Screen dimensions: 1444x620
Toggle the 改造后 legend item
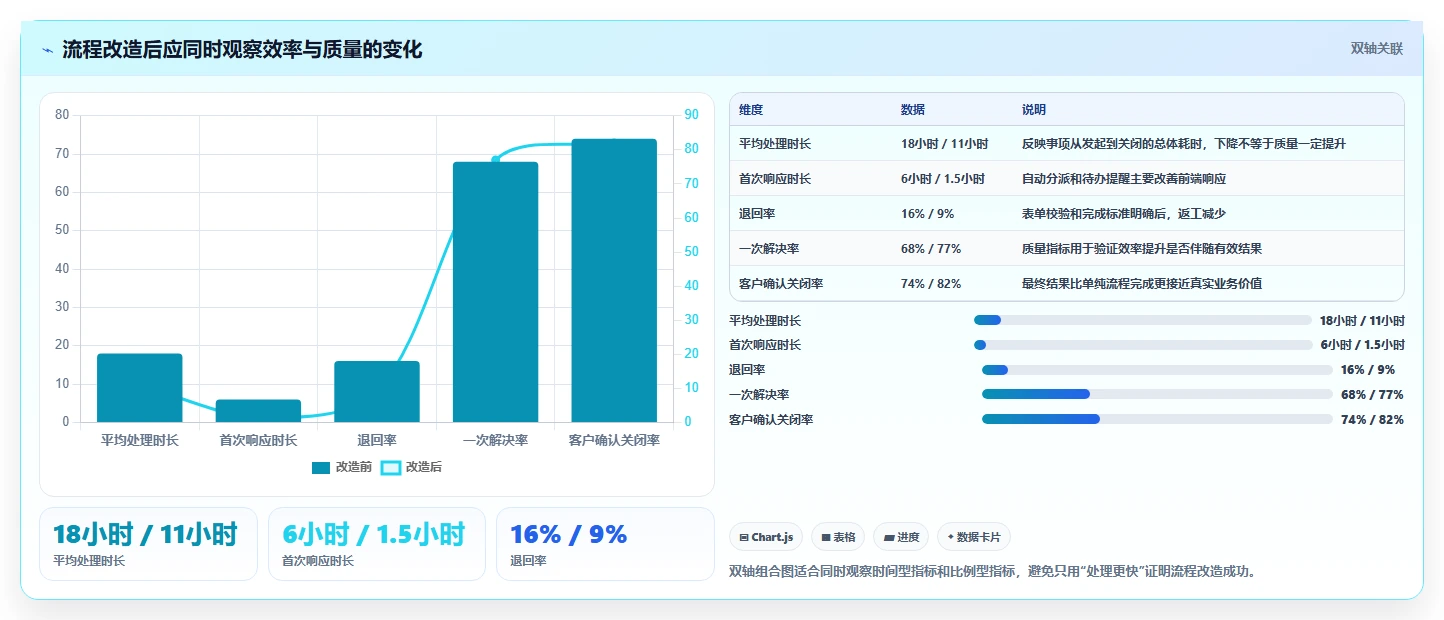(x=412, y=467)
